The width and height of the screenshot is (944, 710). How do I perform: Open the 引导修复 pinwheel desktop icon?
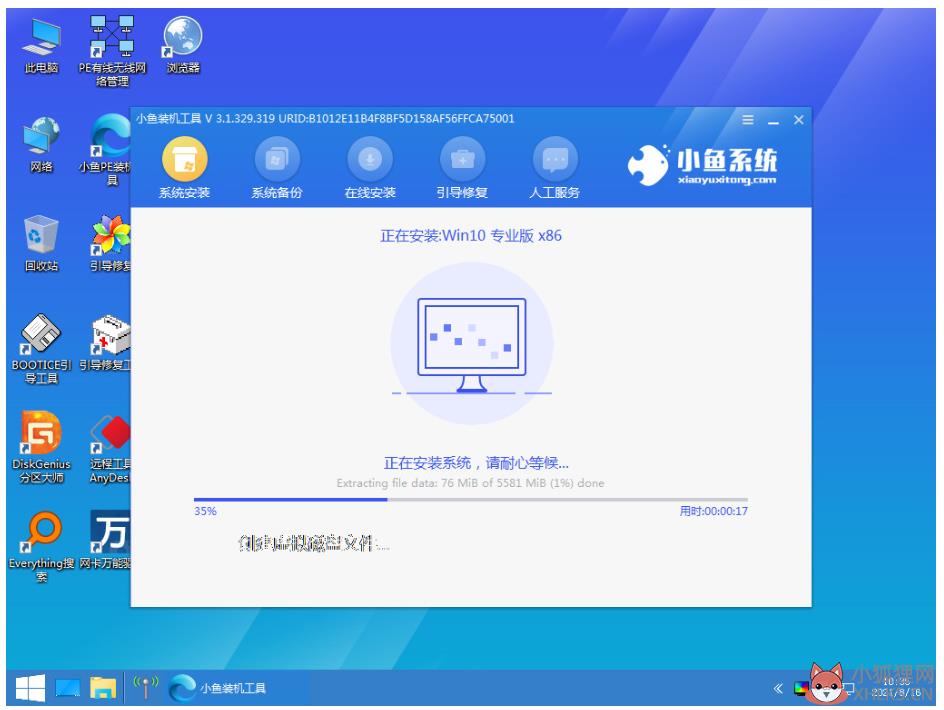pyautogui.click(x=110, y=243)
